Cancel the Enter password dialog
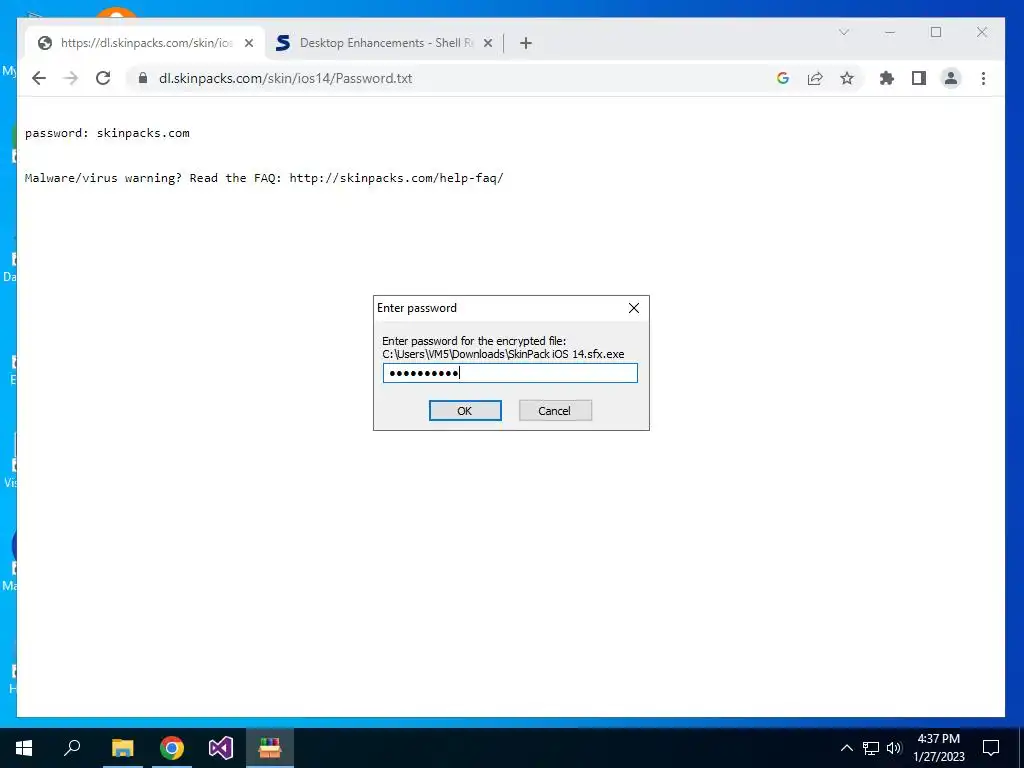This screenshot has width=1024, height=768. [x=555, y=411]
